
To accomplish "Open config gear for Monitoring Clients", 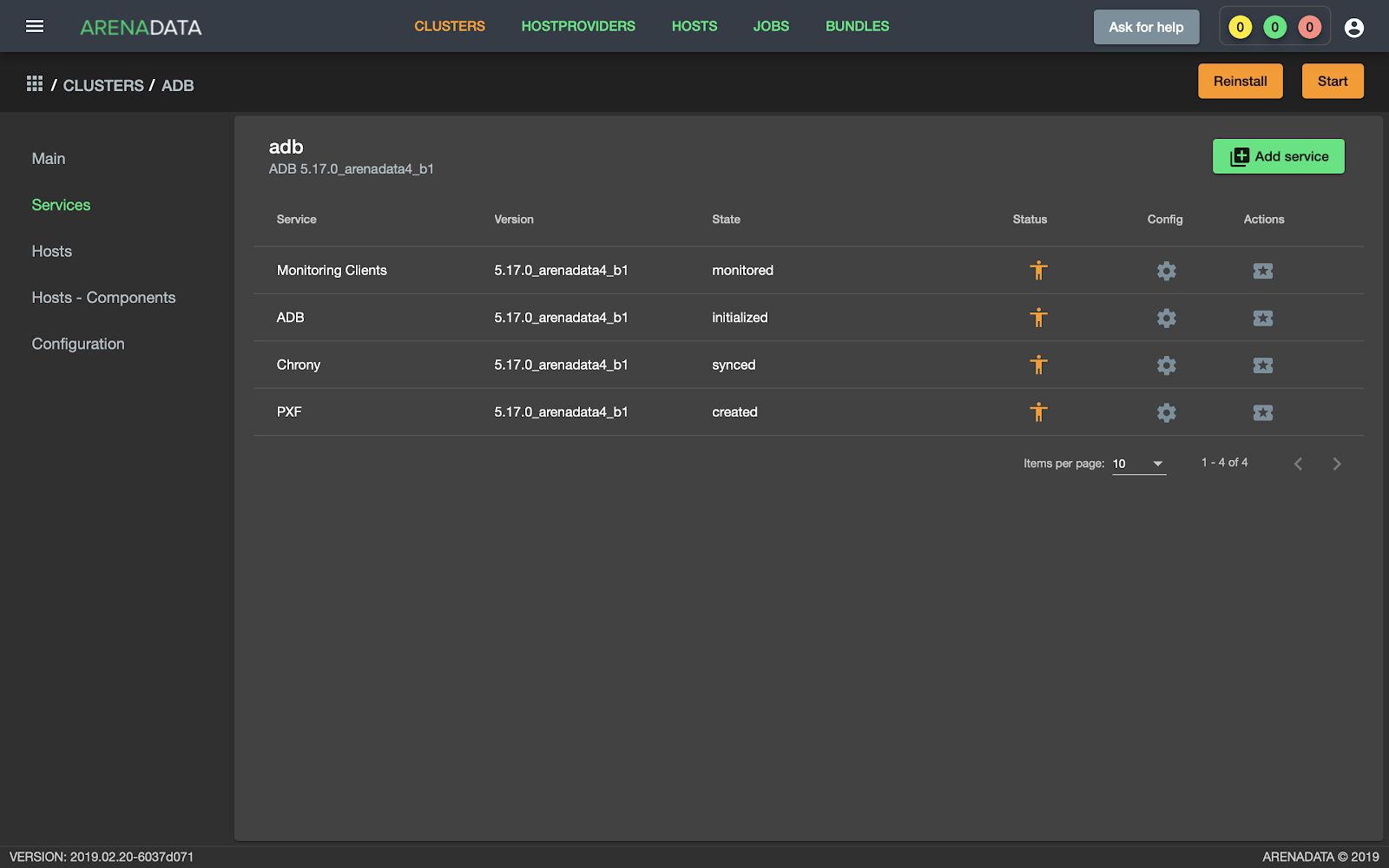I will [x=1166, y=271].
